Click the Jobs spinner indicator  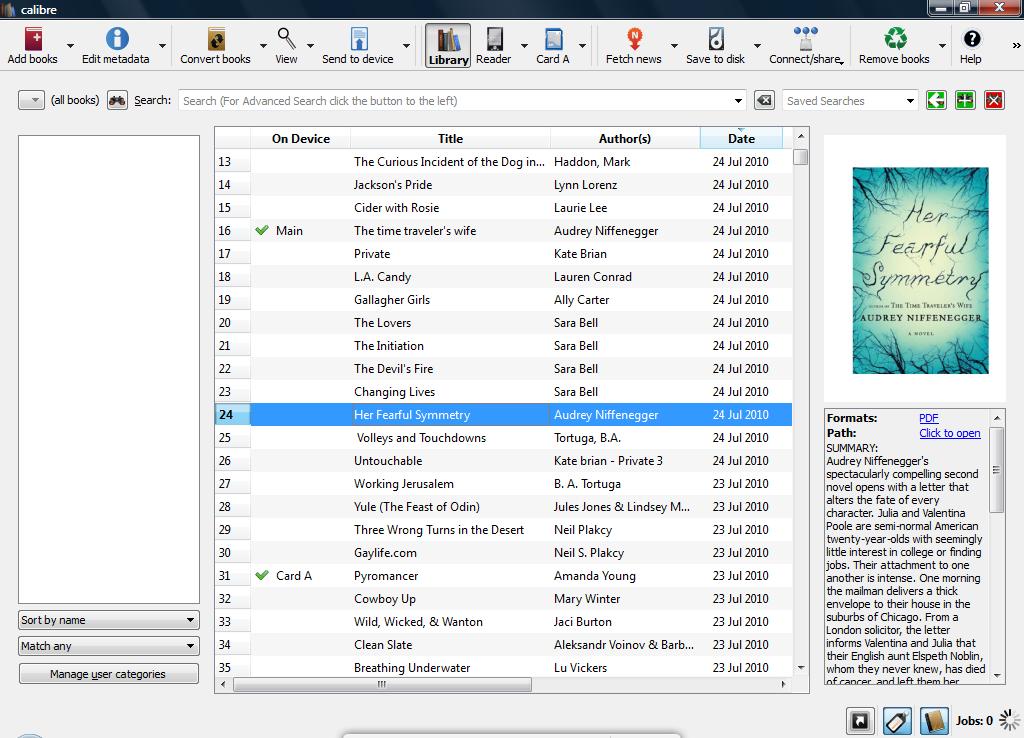coord(1010,720)
